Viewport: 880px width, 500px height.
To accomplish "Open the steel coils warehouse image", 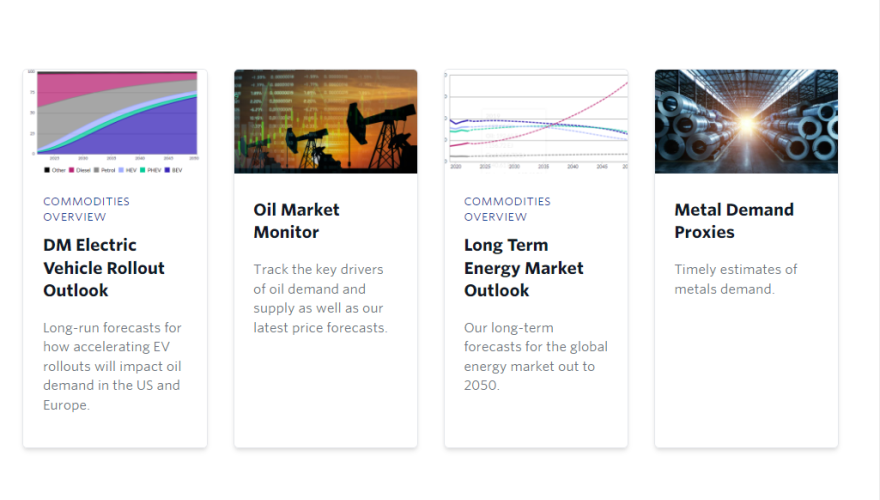I will tap(746, 121).
